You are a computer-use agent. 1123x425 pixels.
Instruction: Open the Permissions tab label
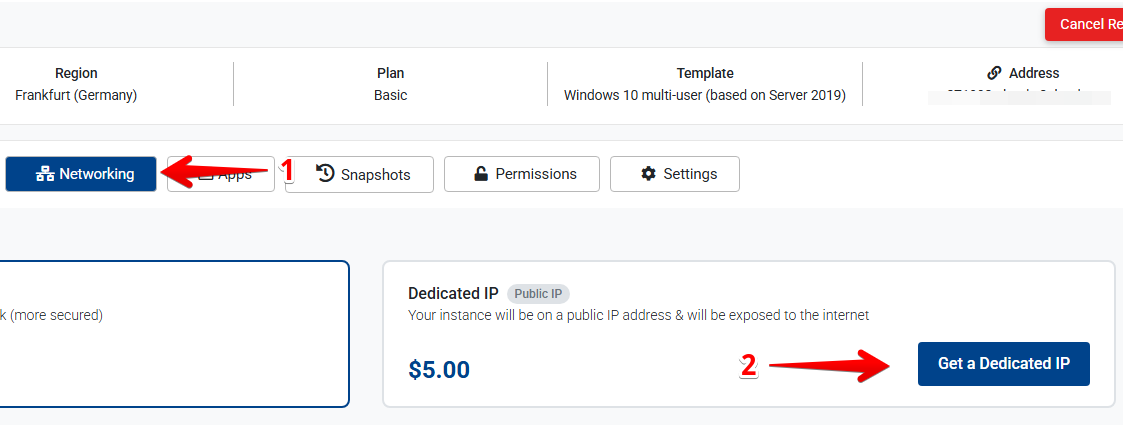coord(536,174)
